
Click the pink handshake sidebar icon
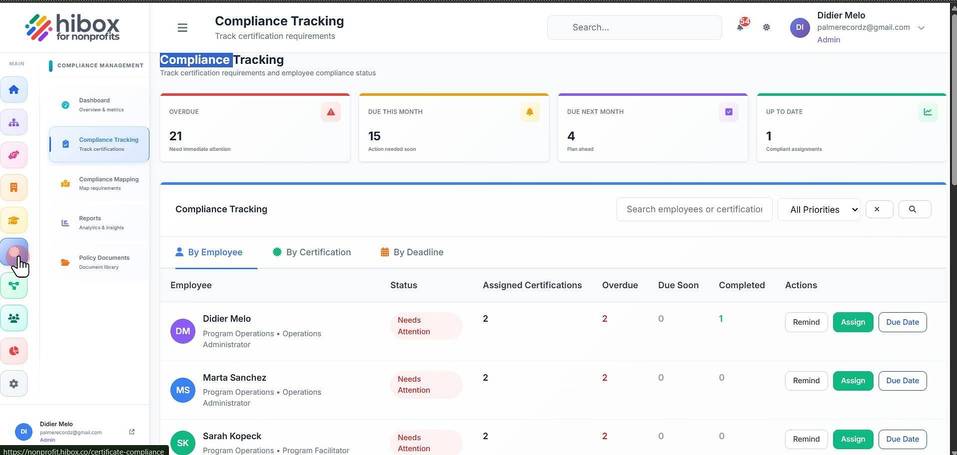pyautogui.click(x=14, y=155)
